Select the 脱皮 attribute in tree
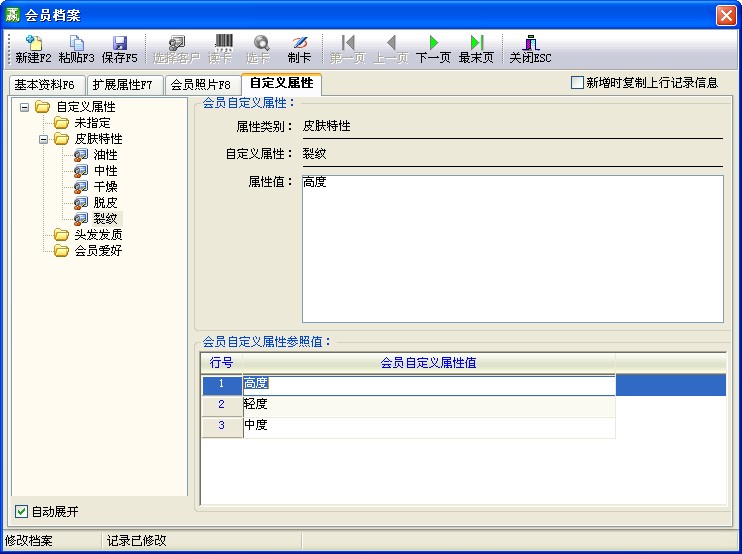742x554 pixels. (x=105, y=202)
